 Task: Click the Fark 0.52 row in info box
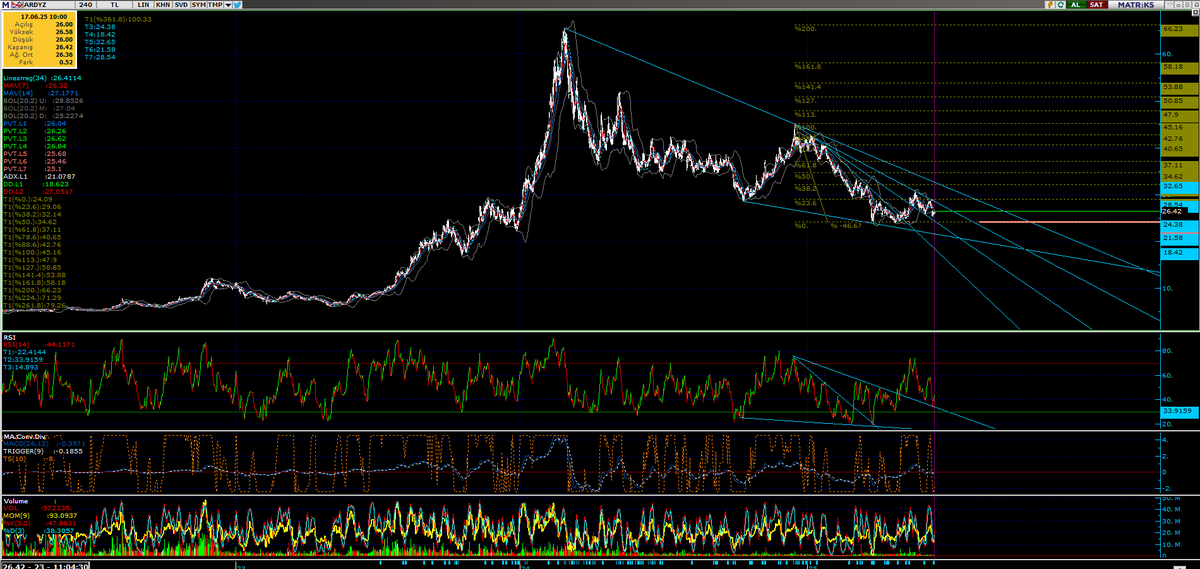pyautogui.click(x=40, y=61)
